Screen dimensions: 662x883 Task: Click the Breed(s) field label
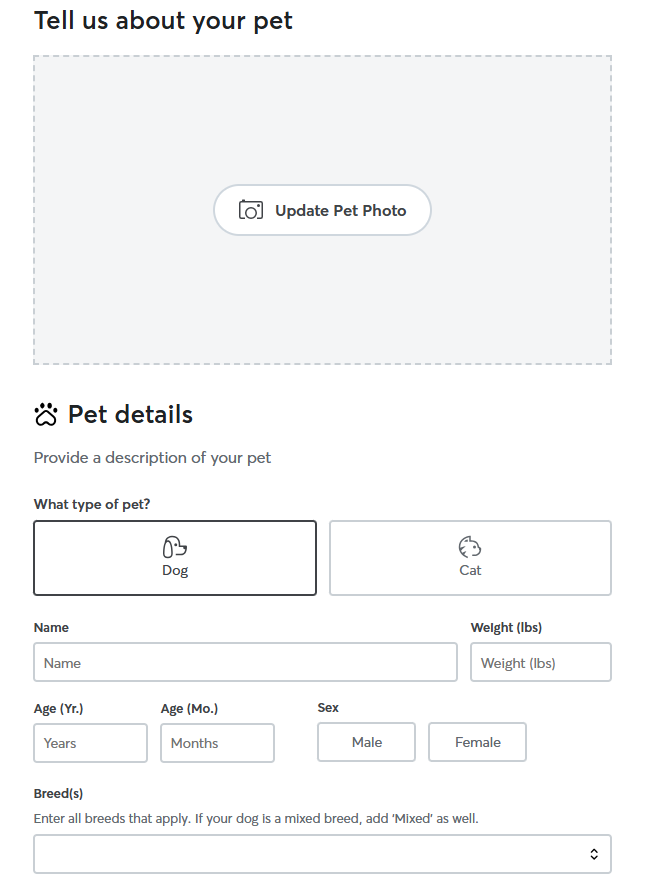pos(58,793)
